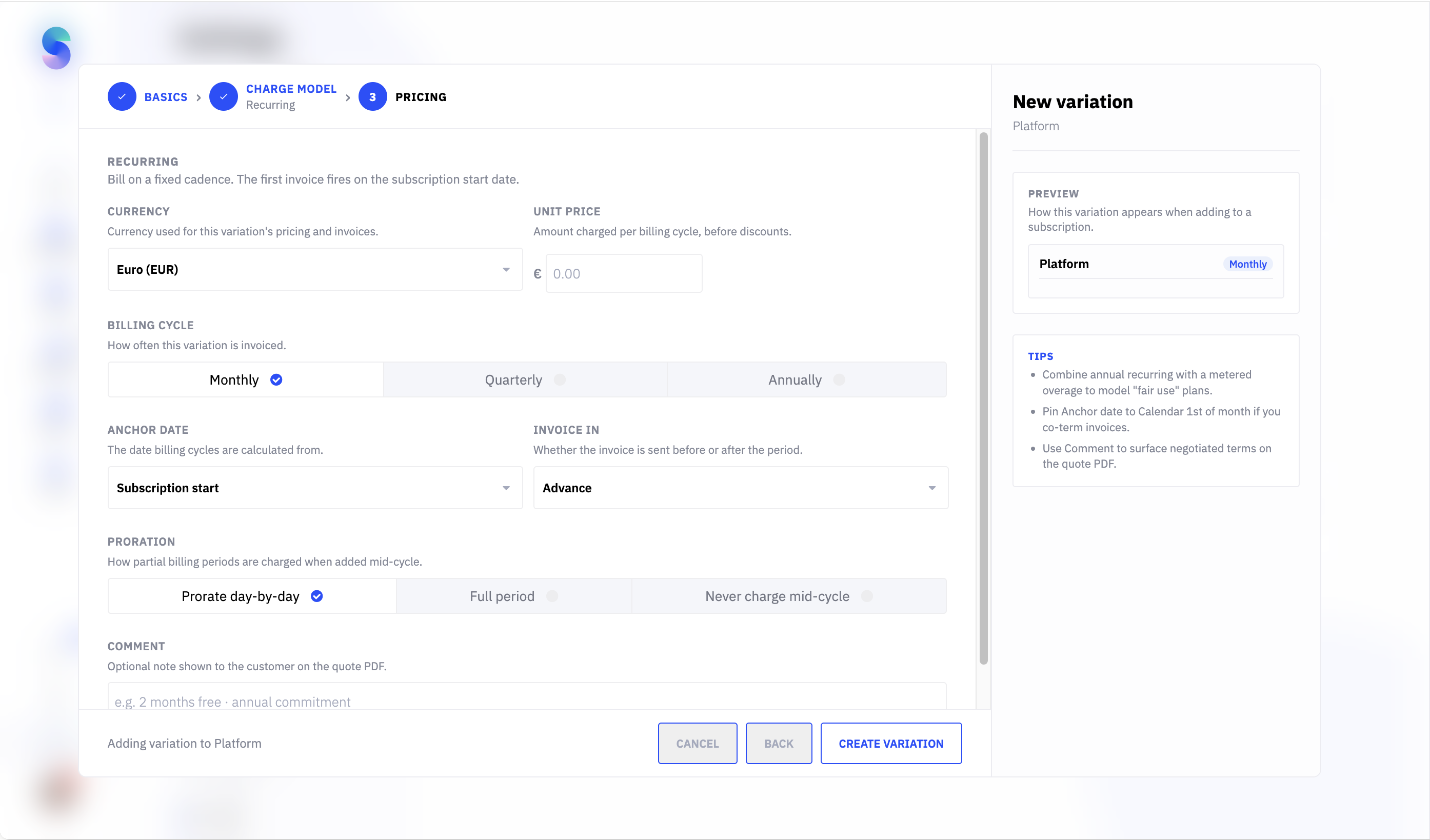Click the Basics step checkmark circle
This screenshot has width=1430, height=840.
(122, 96)
